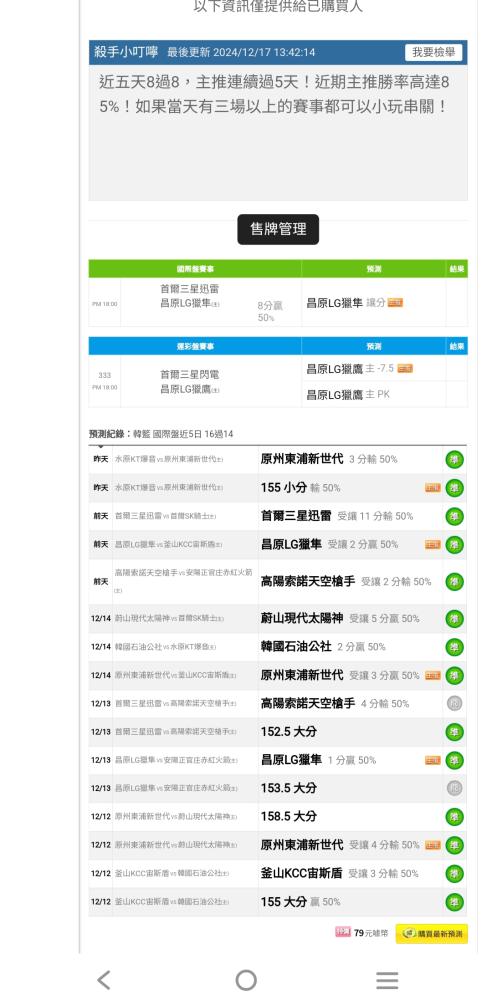Click the 韓國石油公社 2 分贏 prediction text
Screen dimensions: 492x1000
323,647
